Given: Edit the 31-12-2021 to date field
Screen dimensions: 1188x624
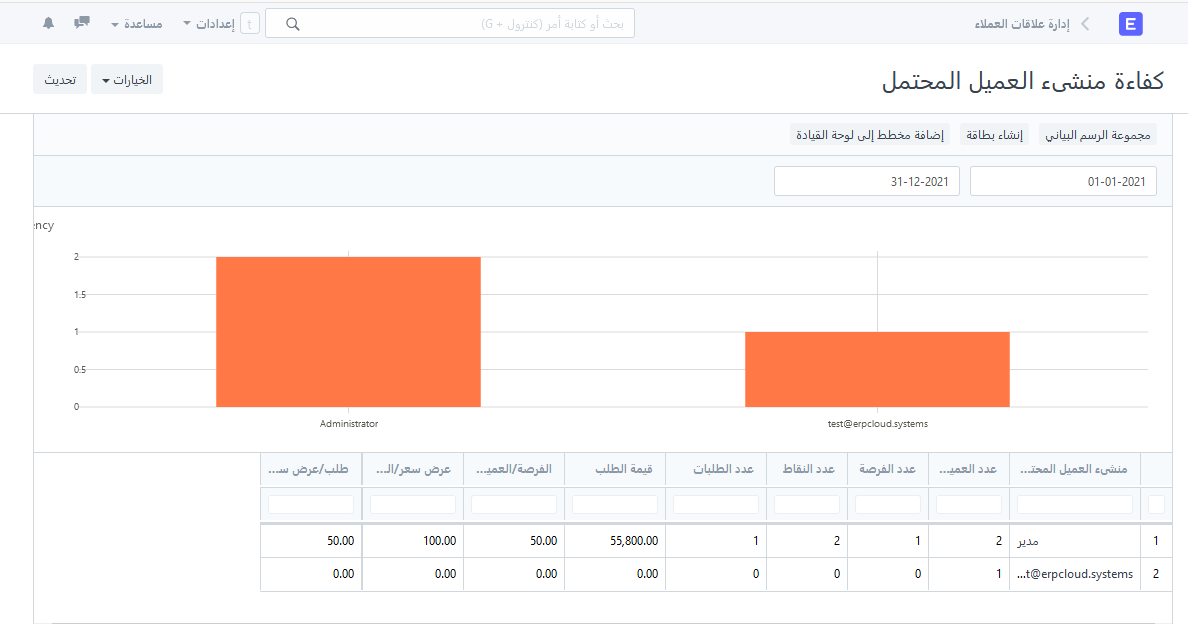Looking at the screenshot, I should [867, 181].
